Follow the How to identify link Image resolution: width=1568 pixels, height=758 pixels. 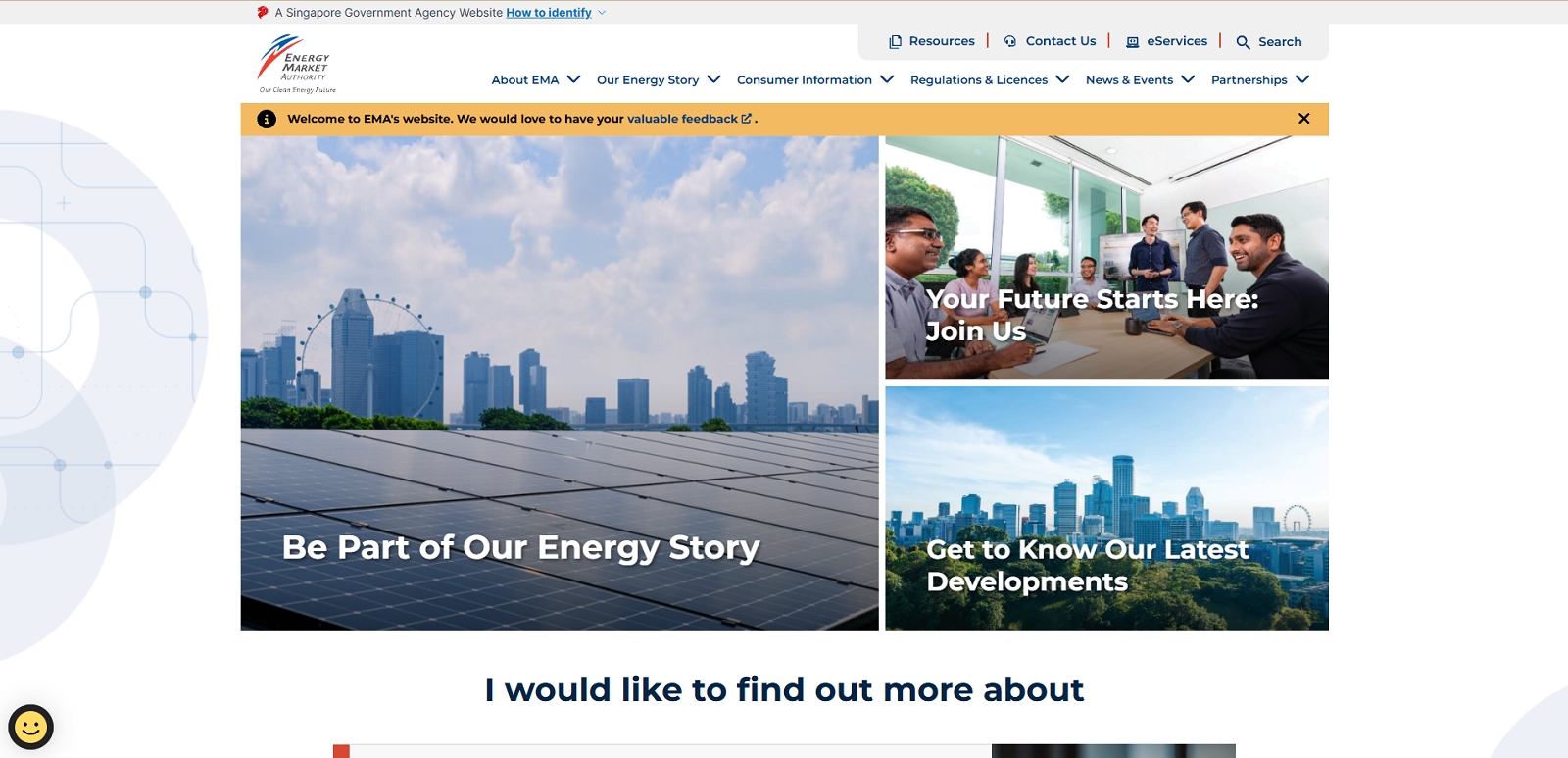click(x=549, y=13)
